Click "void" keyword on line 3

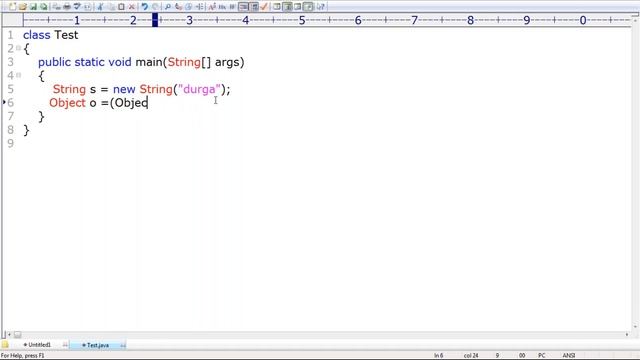pos(120,62)
